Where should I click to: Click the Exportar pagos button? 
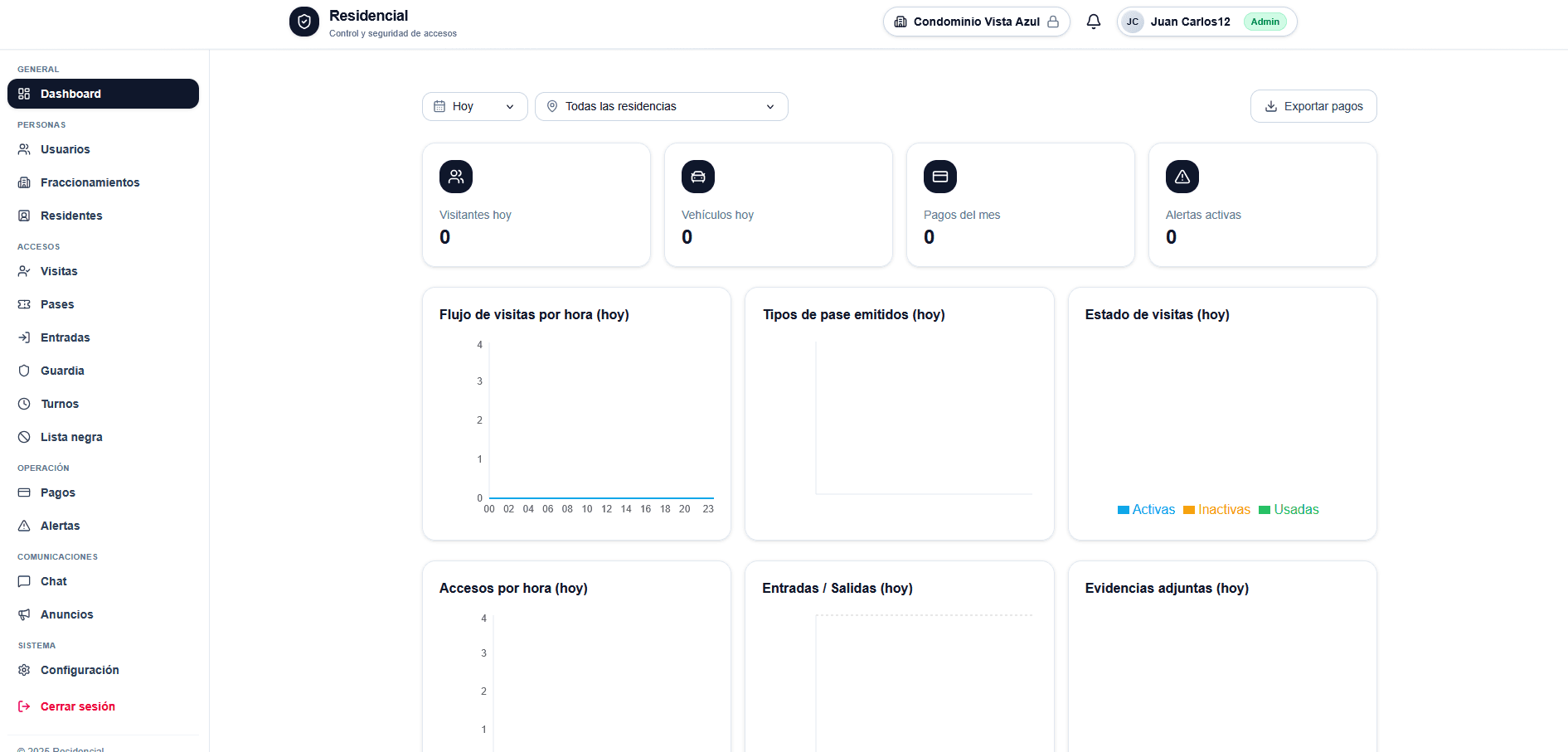click(x=1313, y=106)
